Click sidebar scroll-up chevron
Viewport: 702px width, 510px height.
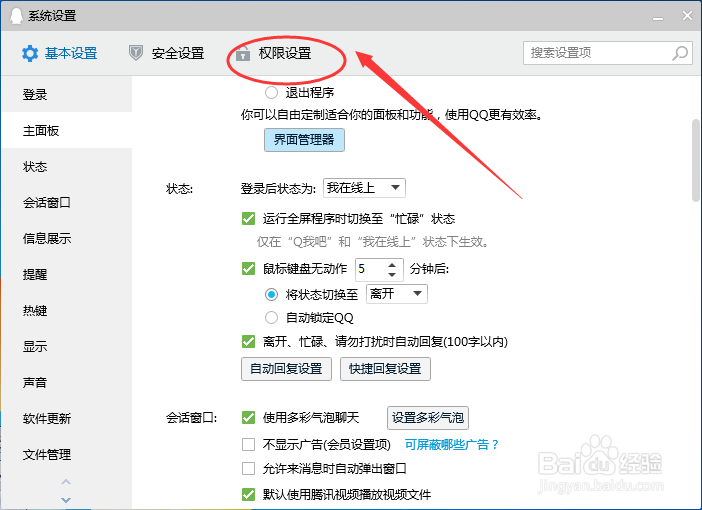tap(66, 482)
